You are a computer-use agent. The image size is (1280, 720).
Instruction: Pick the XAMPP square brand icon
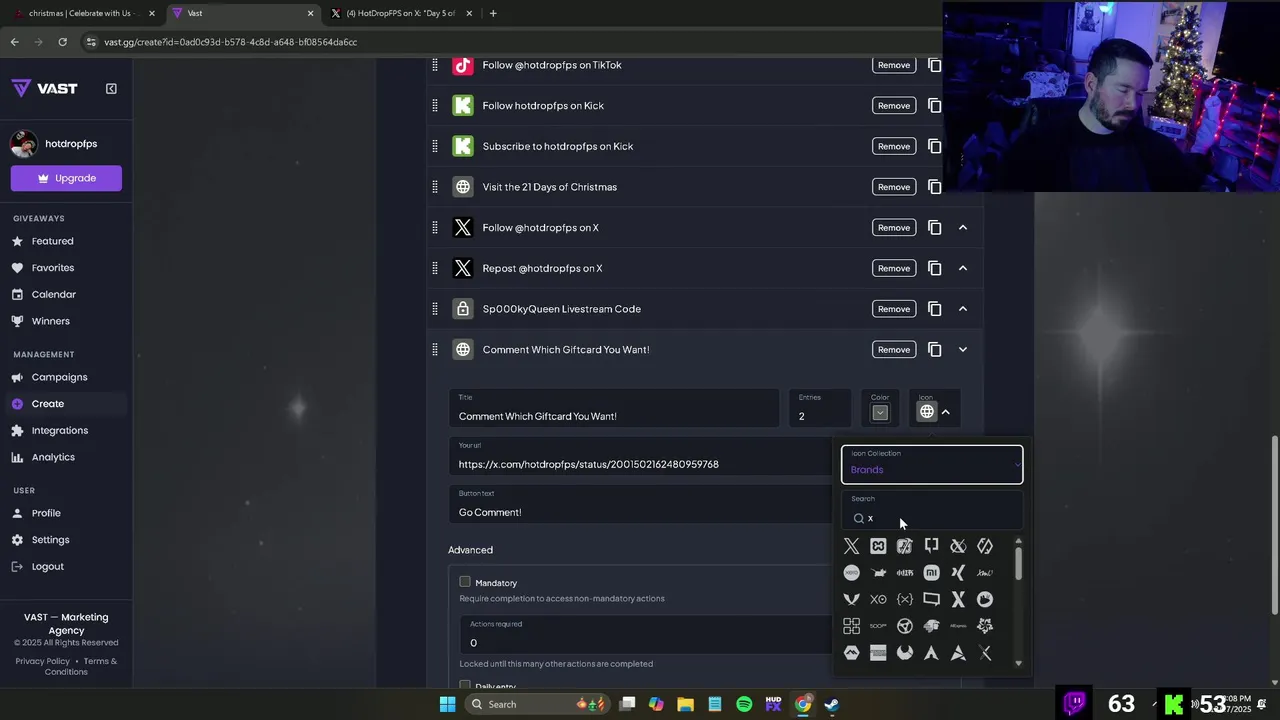point(878,546)
